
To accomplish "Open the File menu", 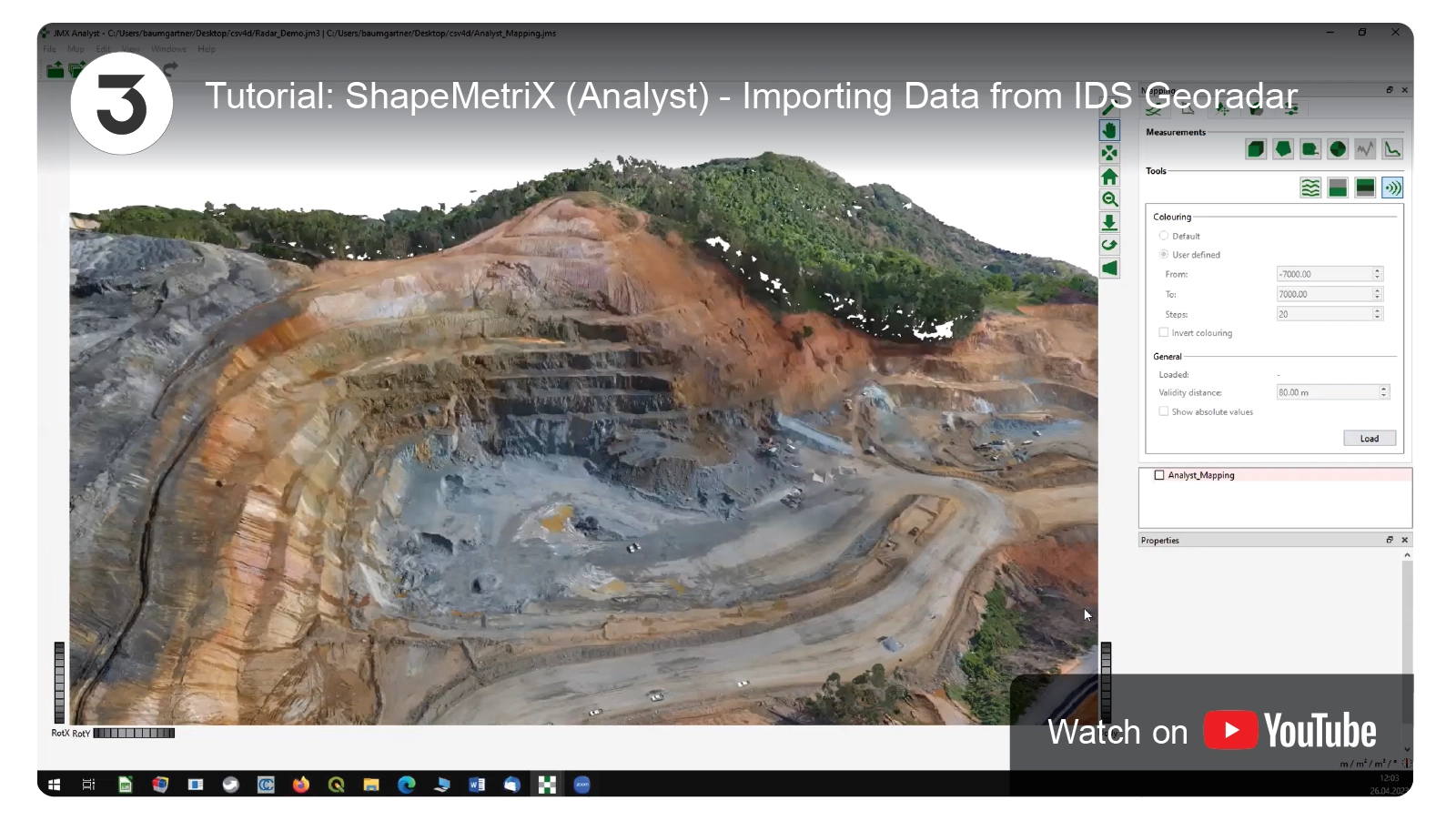I will click(x=49, y=49).
